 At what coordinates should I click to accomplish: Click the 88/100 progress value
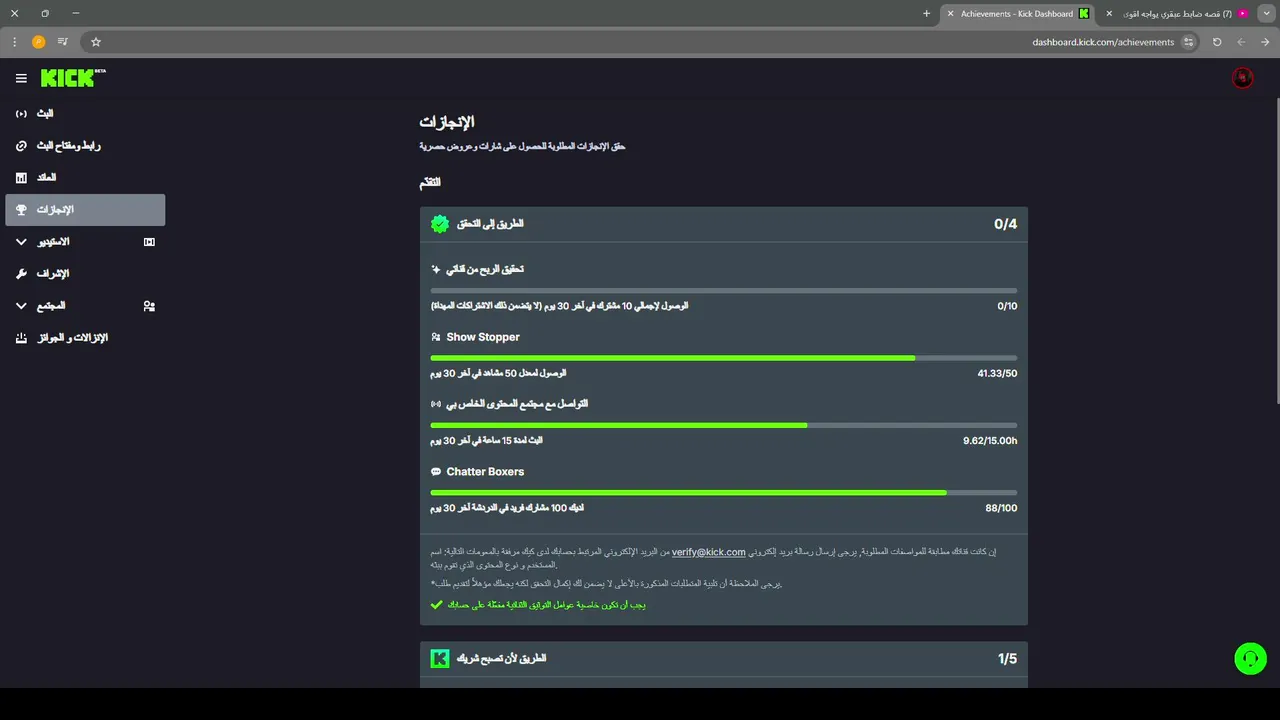[1001, 508]
